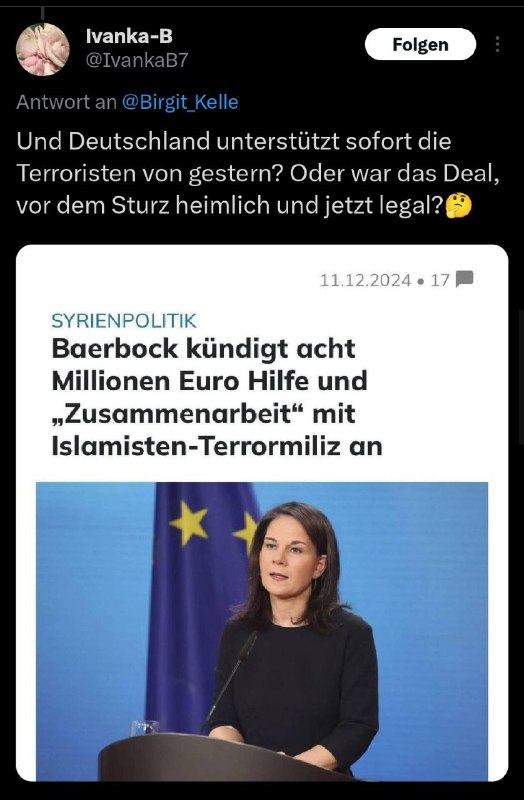This screenshot has height=800, width=524.
Task: Click the microphone in the article photo
Action: tap(232, 677)
